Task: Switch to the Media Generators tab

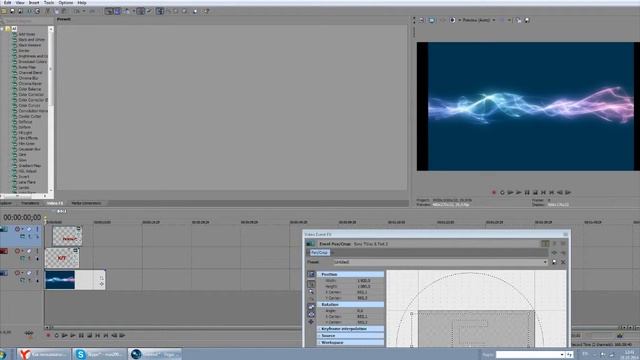Action: coord(86,203)
